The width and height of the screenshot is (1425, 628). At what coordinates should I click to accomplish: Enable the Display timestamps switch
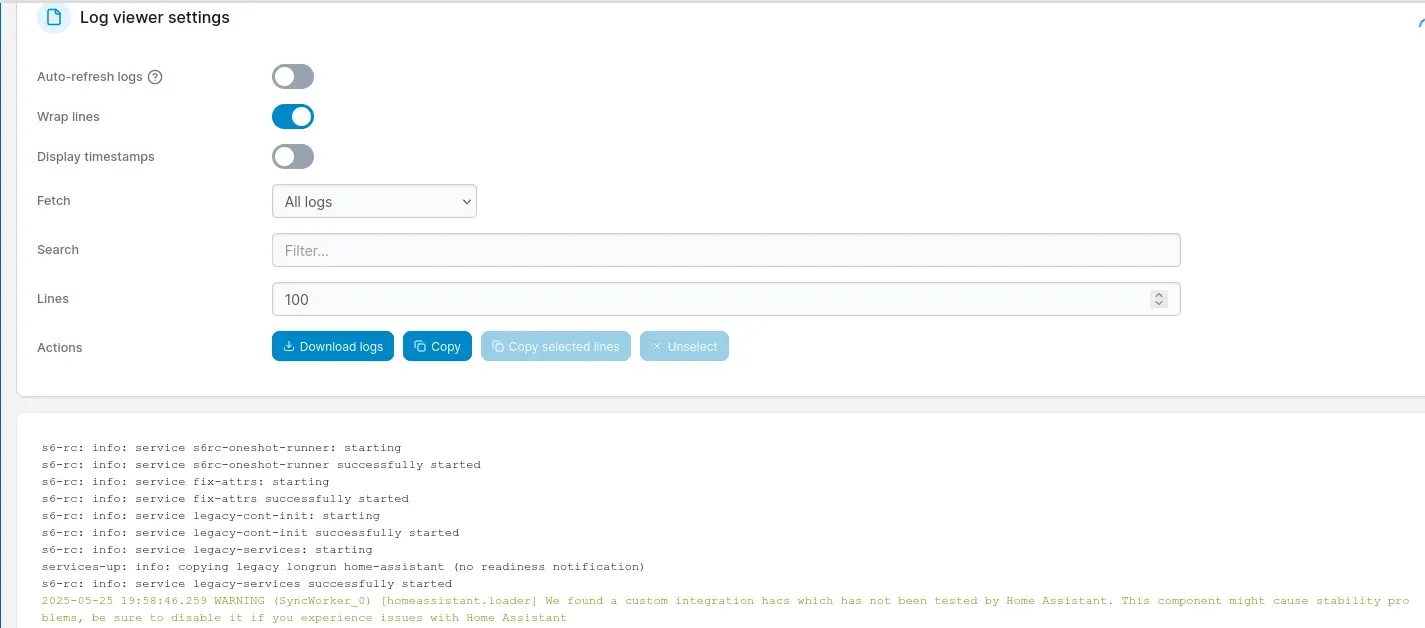293,157
